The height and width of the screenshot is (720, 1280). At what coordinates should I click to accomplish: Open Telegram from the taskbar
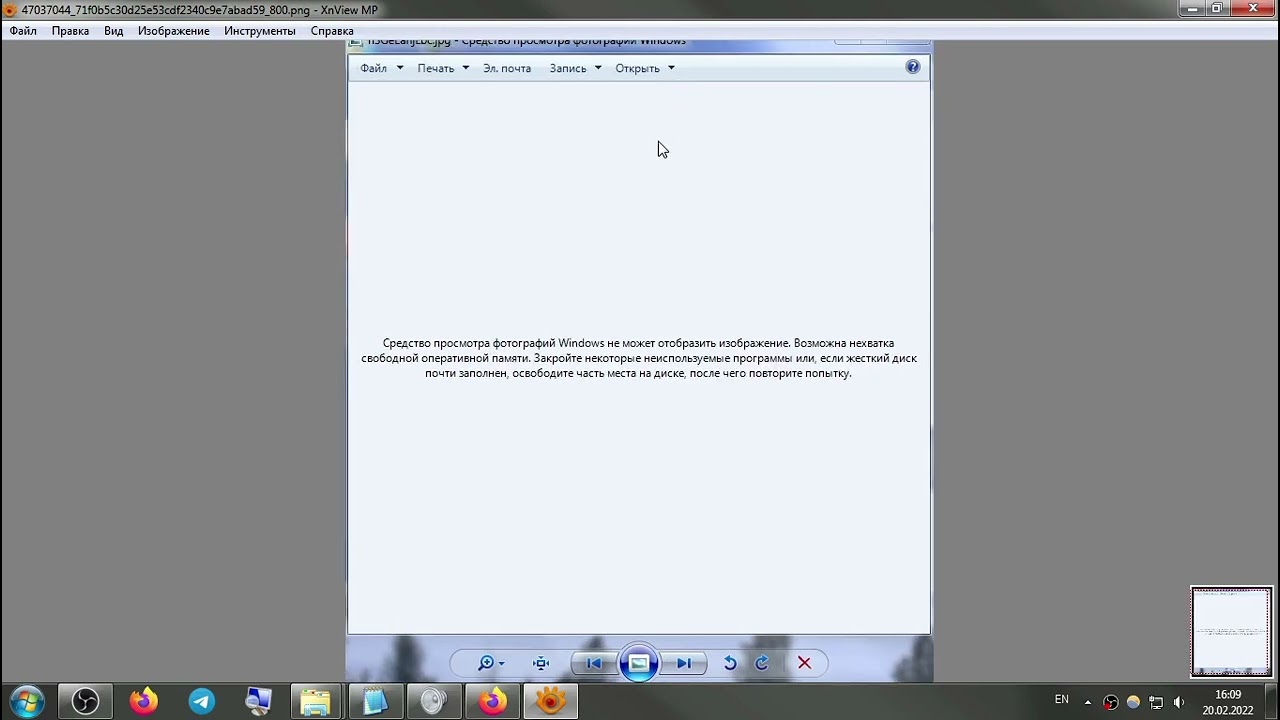click(x=201, y=701)
